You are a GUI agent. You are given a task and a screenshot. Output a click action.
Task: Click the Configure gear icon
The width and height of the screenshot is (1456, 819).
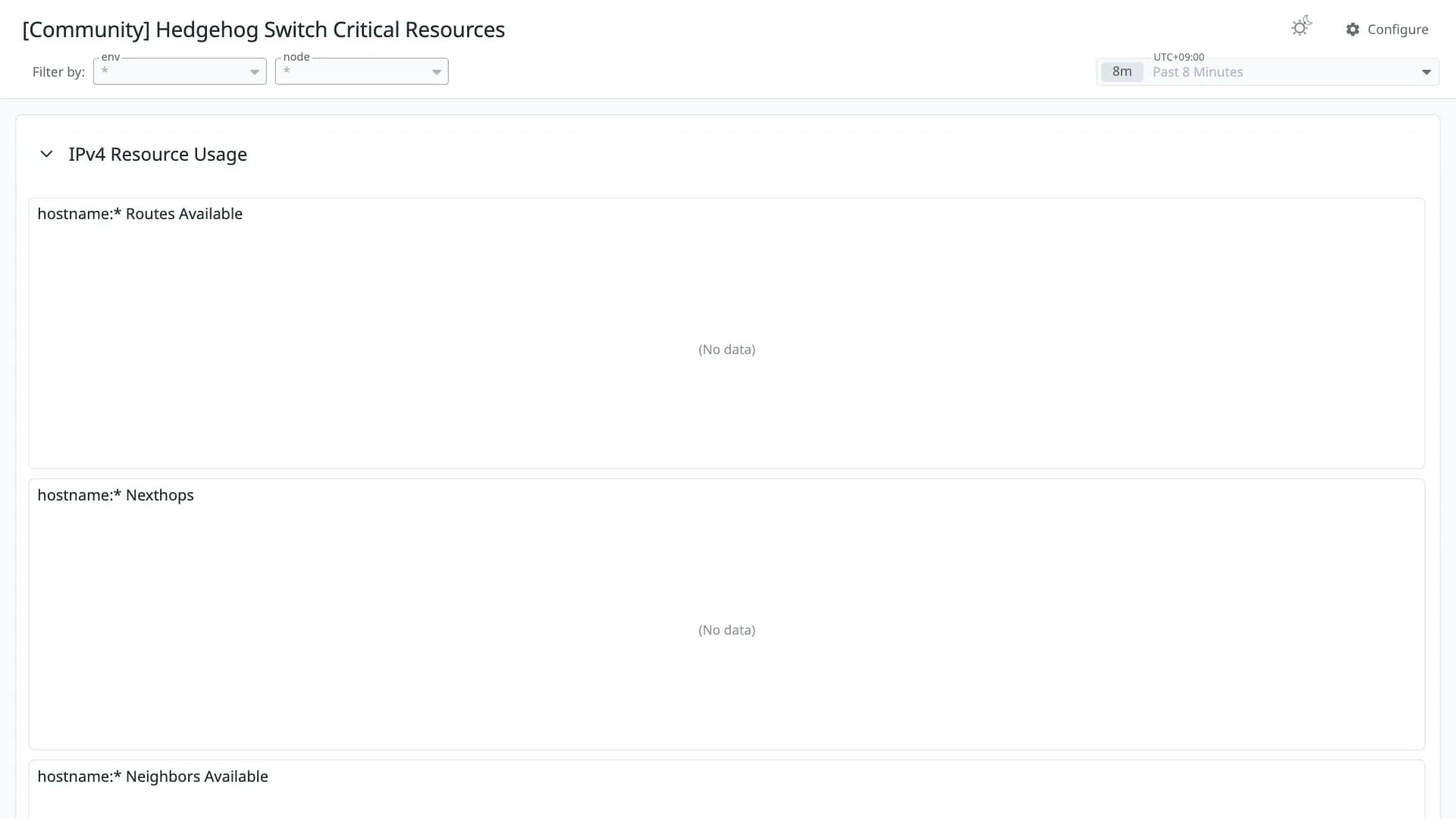tap(1353, 30)
